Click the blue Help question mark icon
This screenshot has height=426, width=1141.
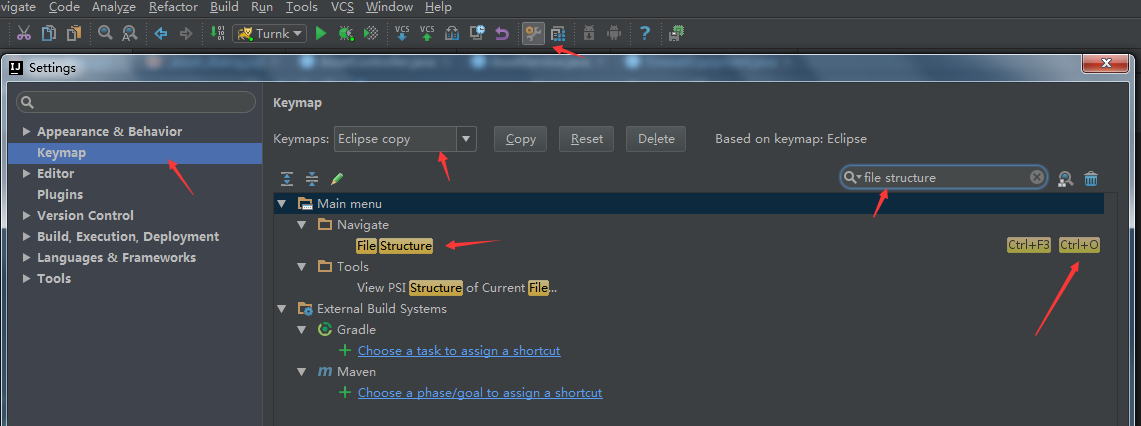point(645,33)
